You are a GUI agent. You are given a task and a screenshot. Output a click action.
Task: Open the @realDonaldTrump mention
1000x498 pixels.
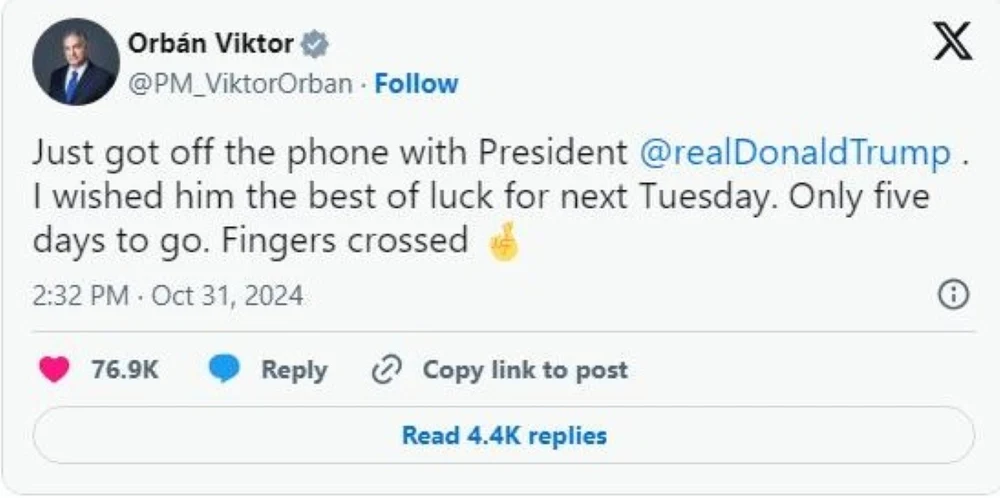coord(796,152)
